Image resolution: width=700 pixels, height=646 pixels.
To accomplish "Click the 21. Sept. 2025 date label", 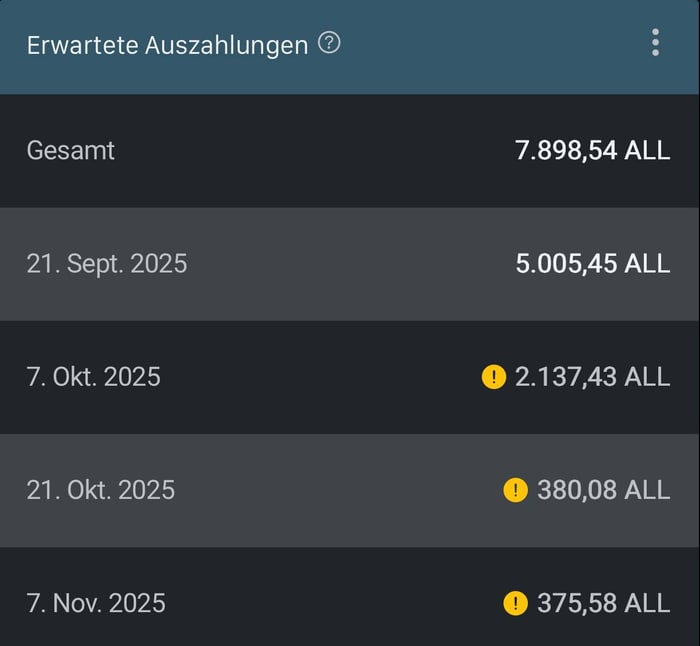I will click(x=107, y=264).
